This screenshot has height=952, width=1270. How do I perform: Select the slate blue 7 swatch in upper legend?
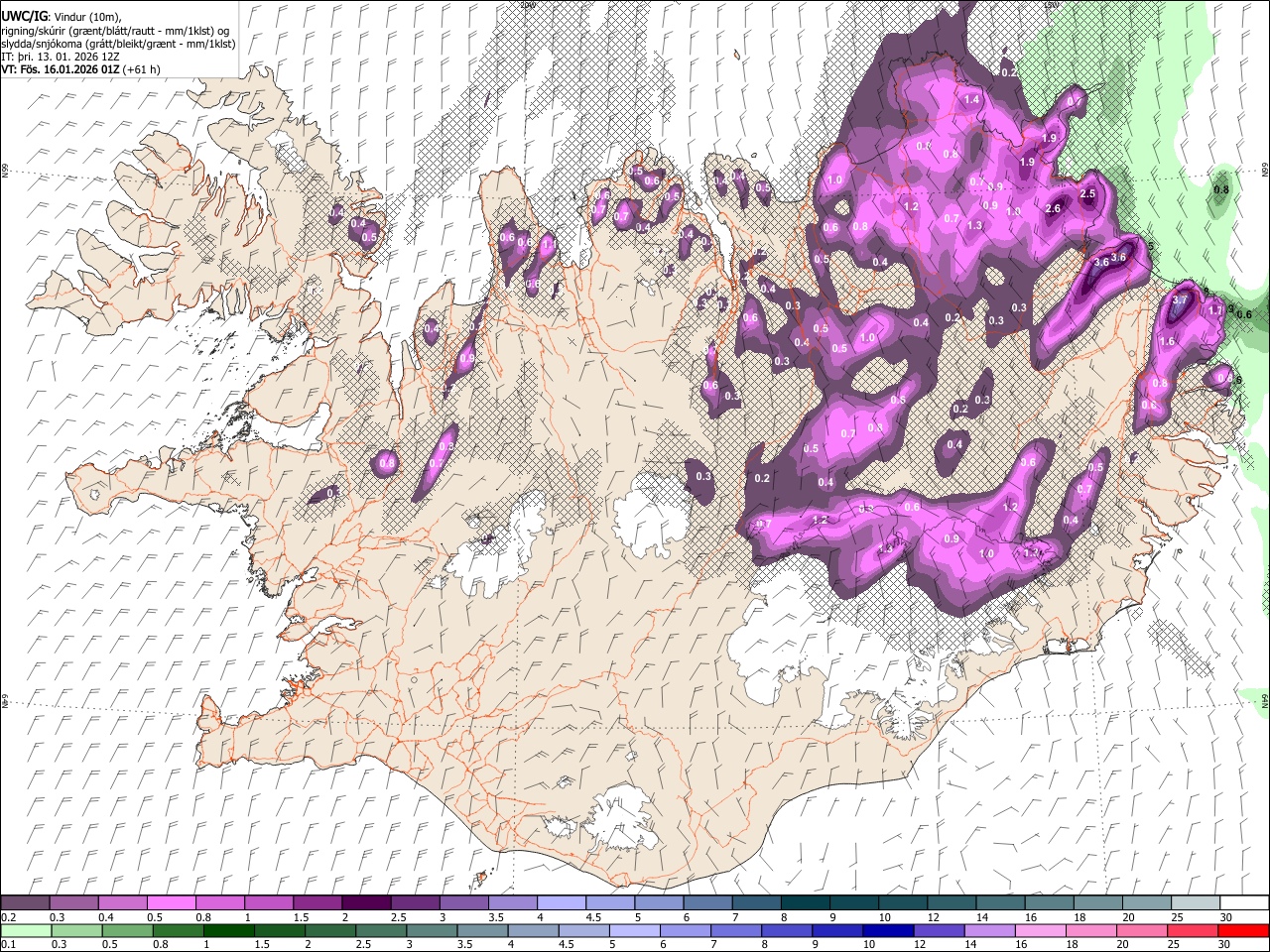pyautogui.click(x=756, y=902)
